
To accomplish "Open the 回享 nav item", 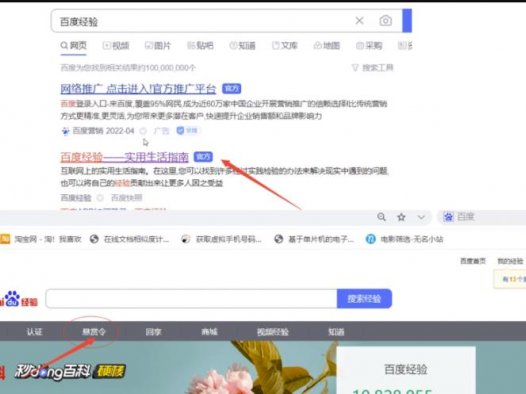I will pyautogui.click(x=154, y=332).
